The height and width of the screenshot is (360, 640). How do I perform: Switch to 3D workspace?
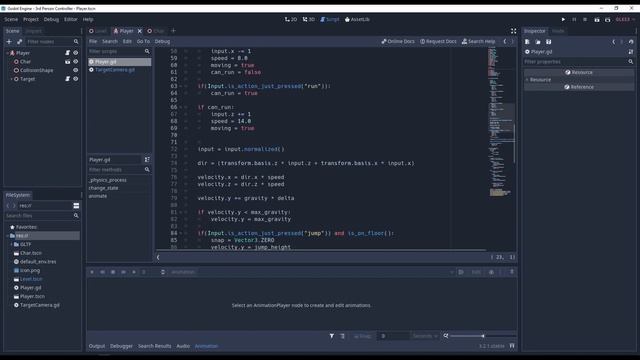tap(309, 19)
